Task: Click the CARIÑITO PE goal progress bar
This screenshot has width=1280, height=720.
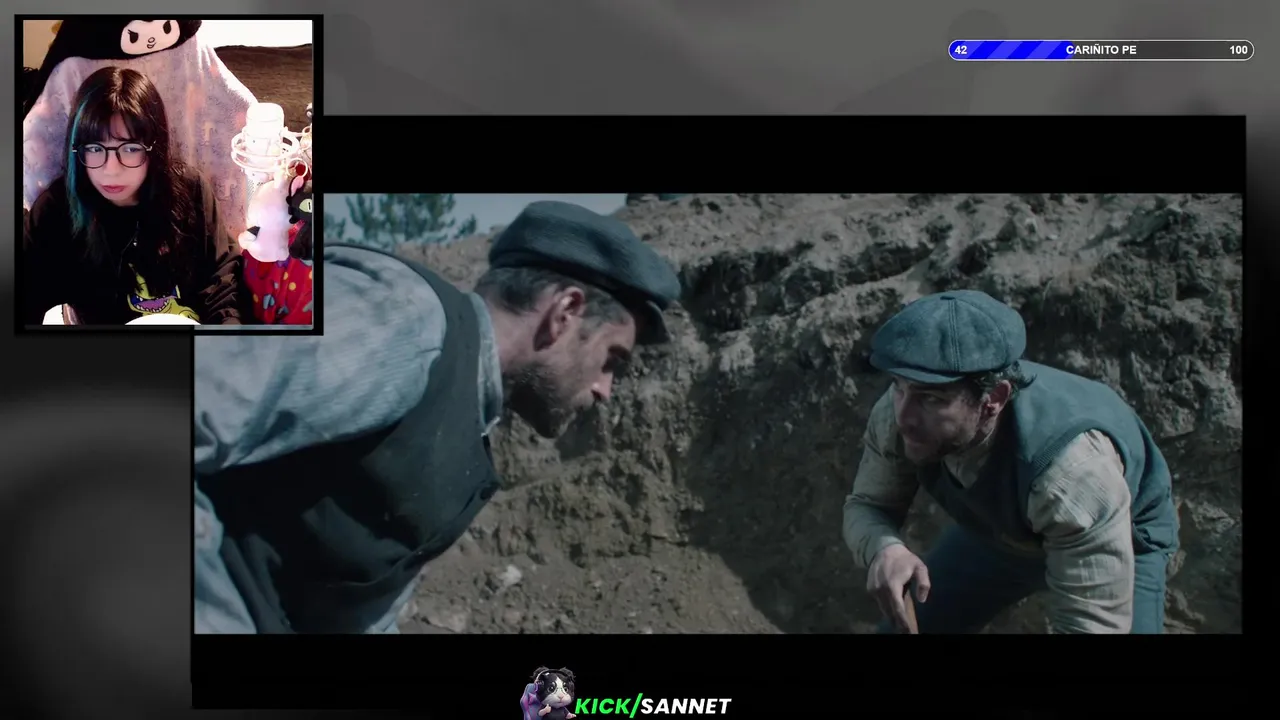Action: tap(1100, 50)
